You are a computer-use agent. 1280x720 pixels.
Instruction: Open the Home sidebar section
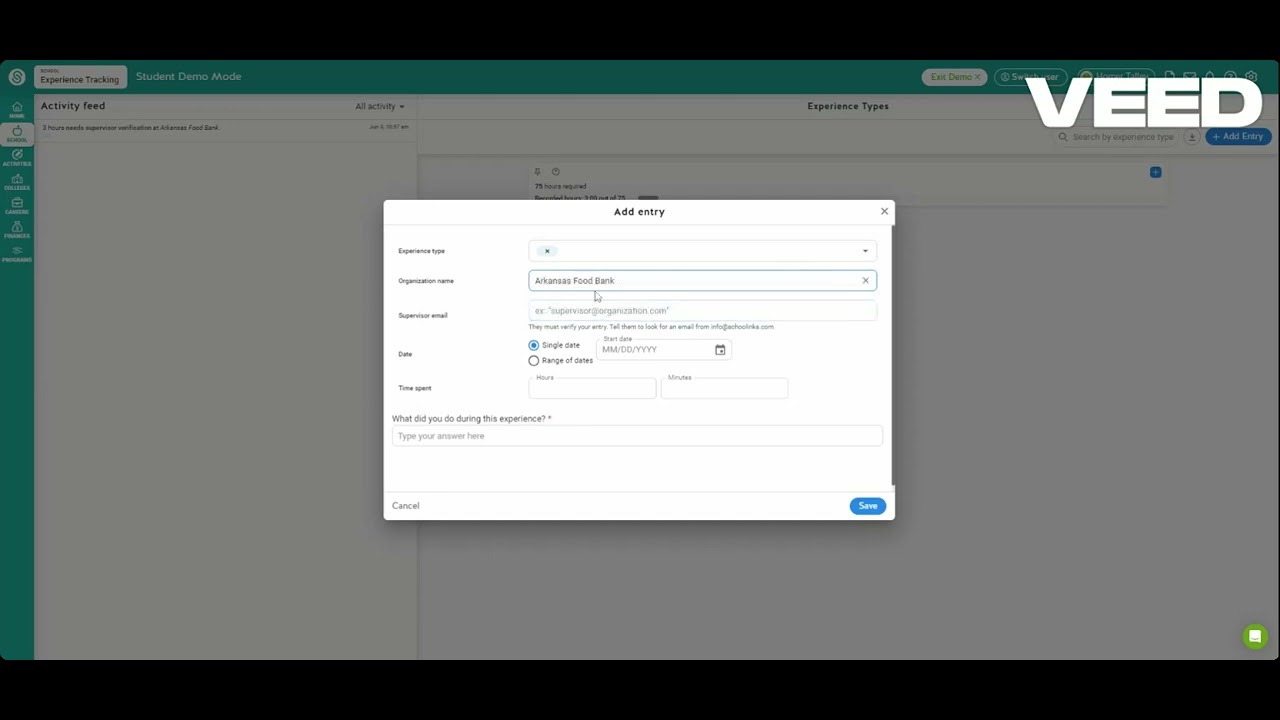click(x=17, y=110)
